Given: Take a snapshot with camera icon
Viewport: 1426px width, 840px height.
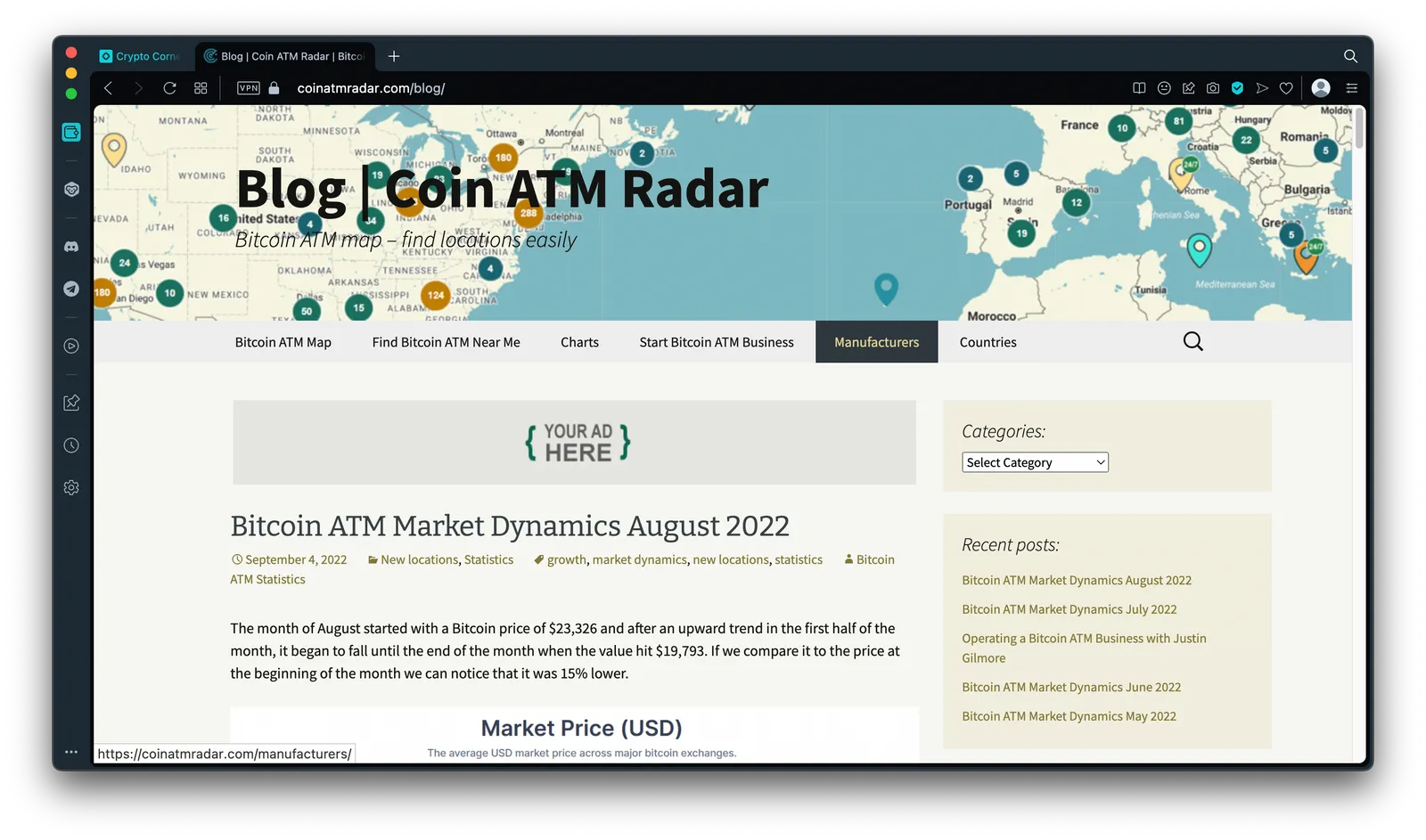Looking at the screenshot, I should (x=1213, y=88).
